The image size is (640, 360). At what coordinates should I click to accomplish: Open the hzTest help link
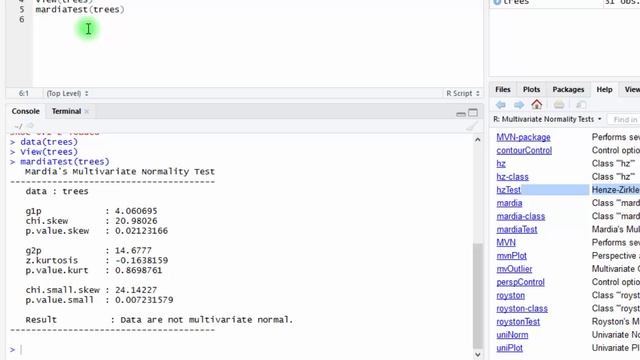click(509, 190)
